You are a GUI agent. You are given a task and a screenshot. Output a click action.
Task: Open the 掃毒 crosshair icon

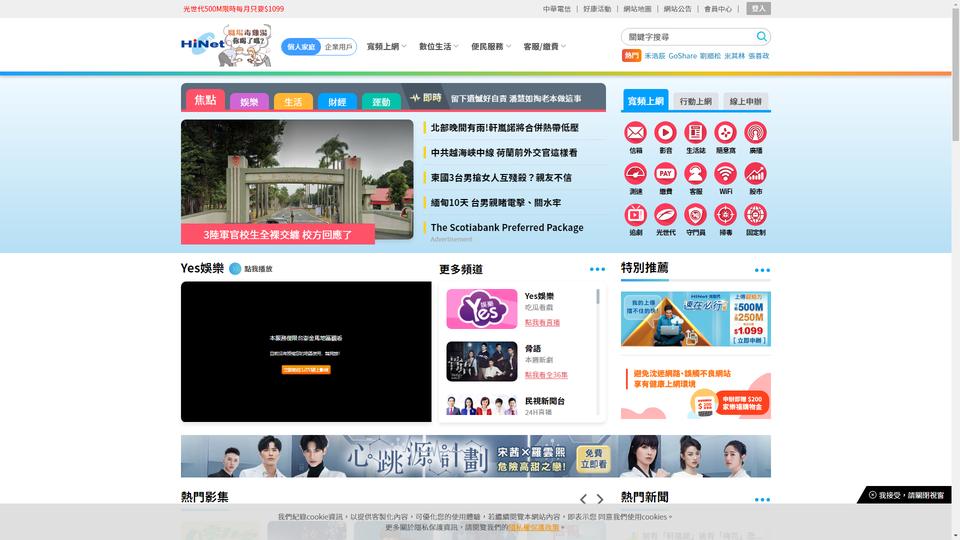(x=726, y=215)
